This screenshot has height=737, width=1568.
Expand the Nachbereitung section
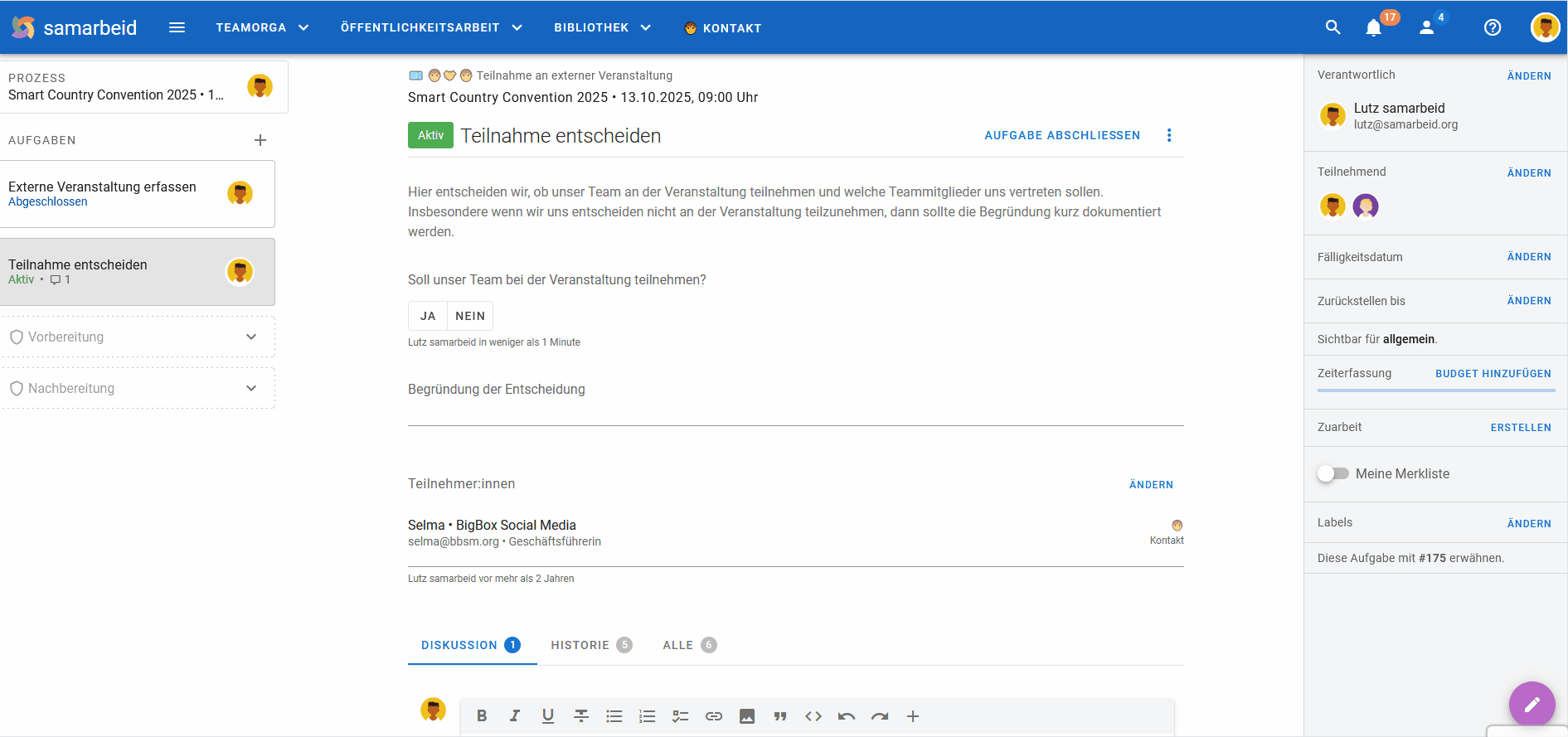point(251,388)
